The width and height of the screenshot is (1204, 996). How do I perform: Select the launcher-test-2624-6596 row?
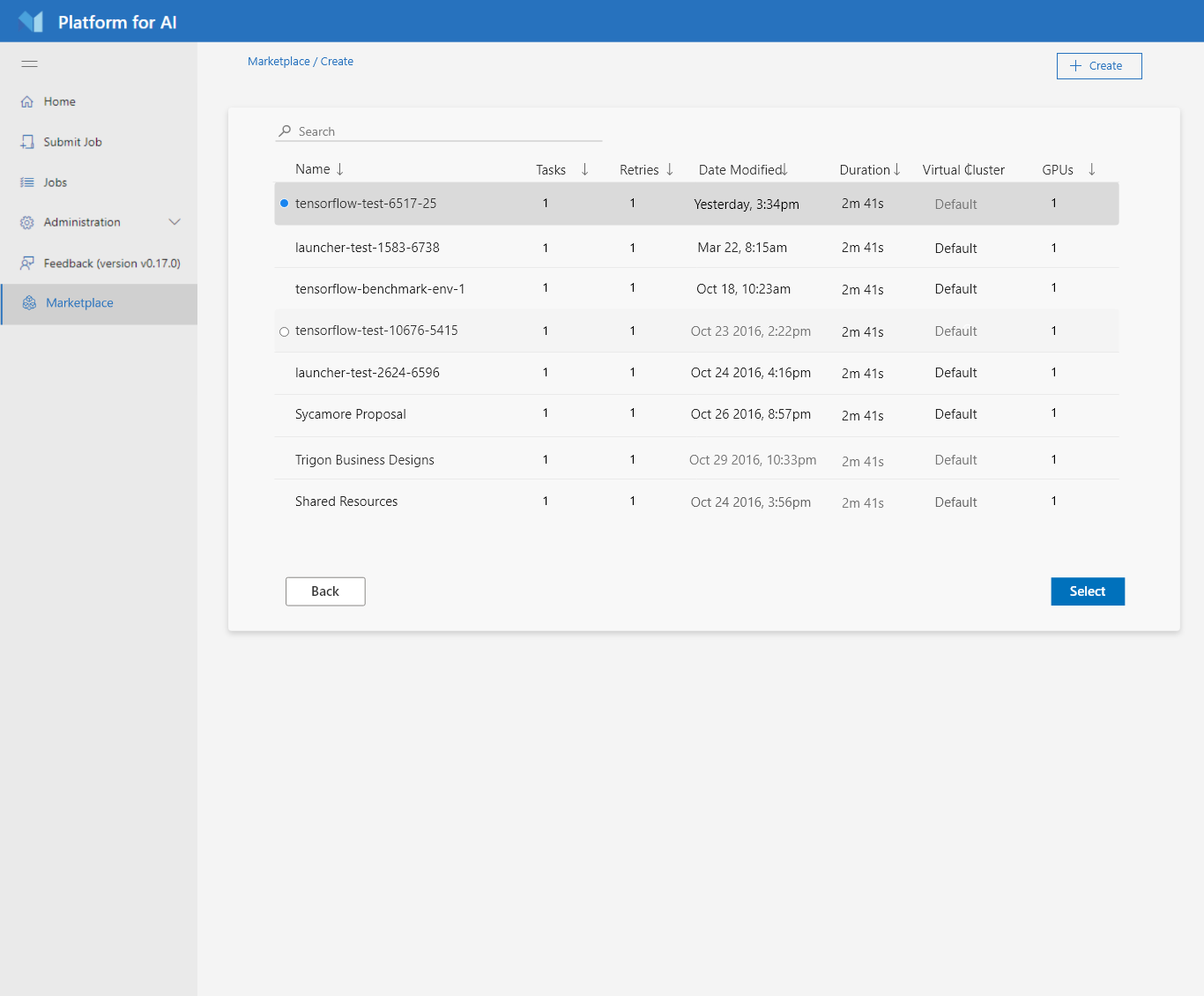(696, 373)
